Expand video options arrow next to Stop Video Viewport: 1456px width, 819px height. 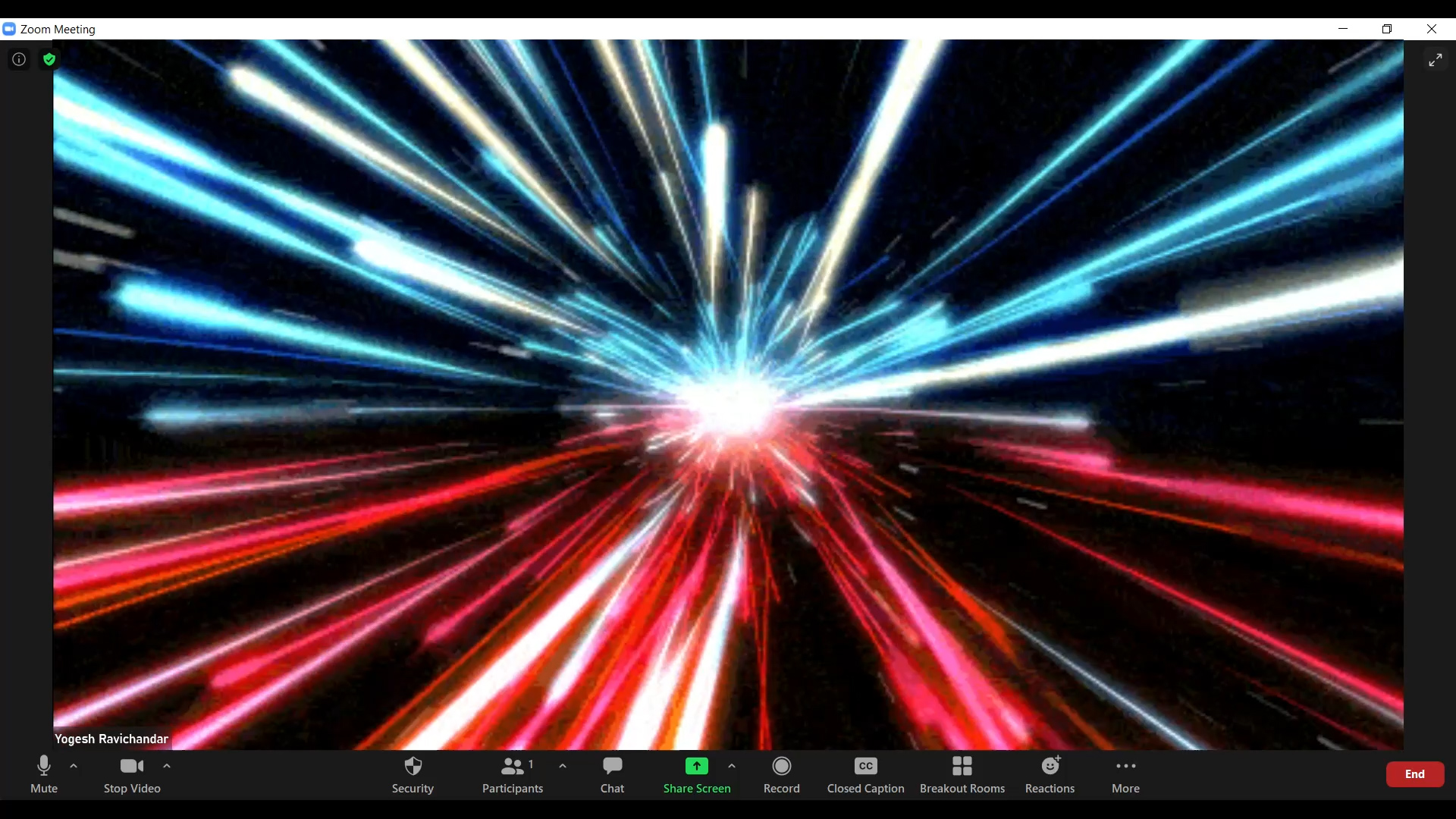167,766
